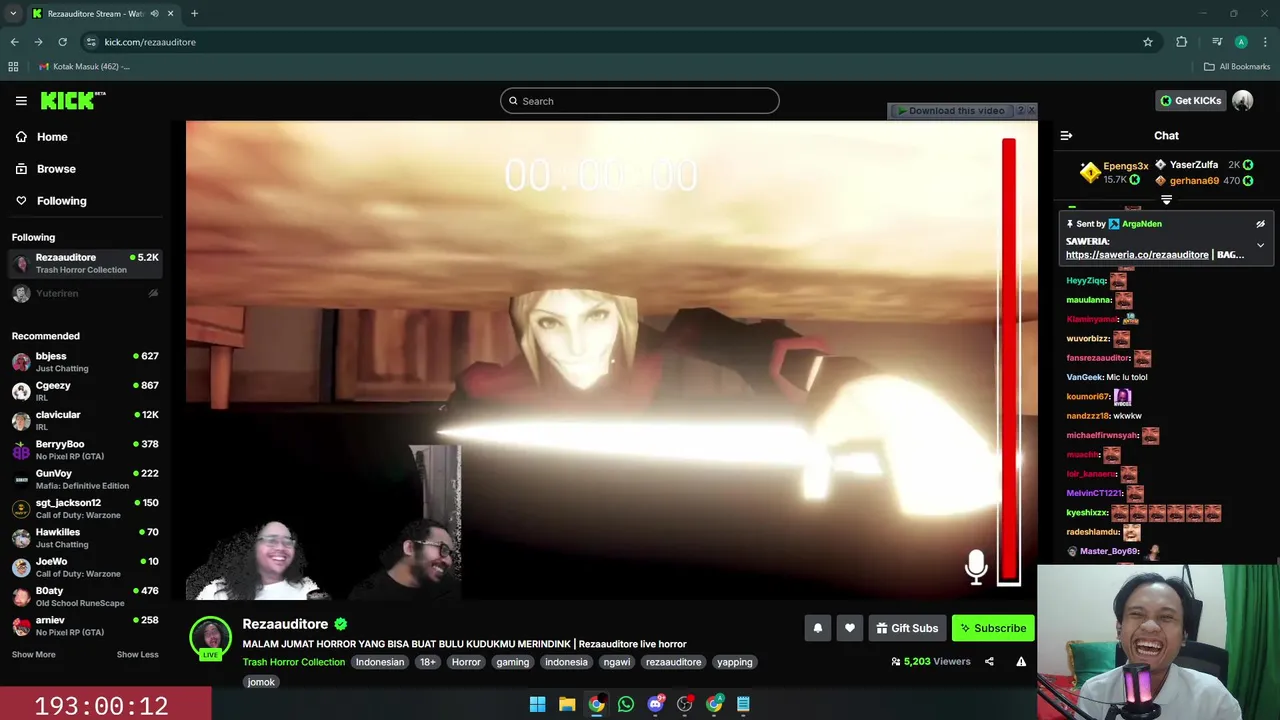Image resolution: width=1280 pixels, height=720 pixels.
Task: Open Rezaauditore in Following list
Action: click(85, 263)
